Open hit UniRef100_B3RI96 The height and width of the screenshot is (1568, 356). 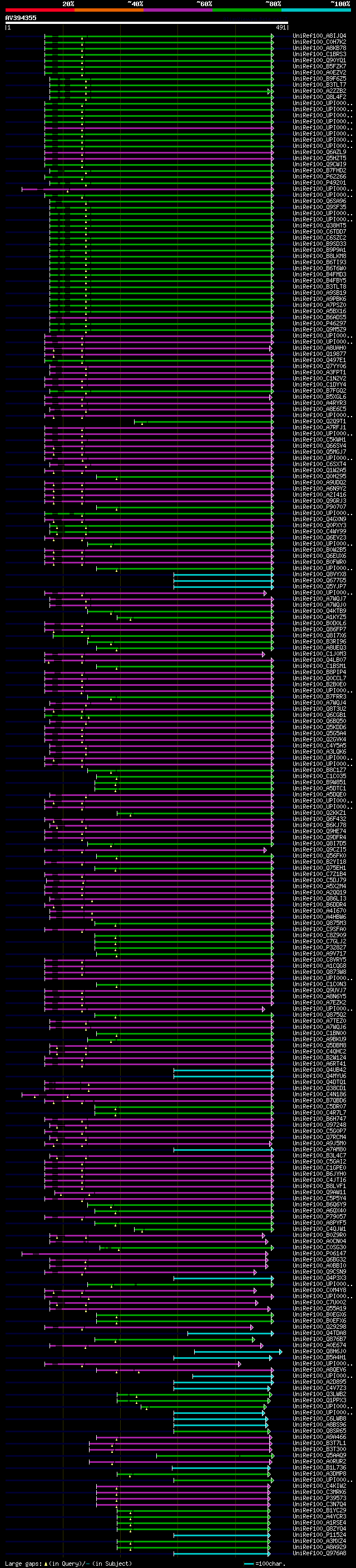(x=319, y=641)
